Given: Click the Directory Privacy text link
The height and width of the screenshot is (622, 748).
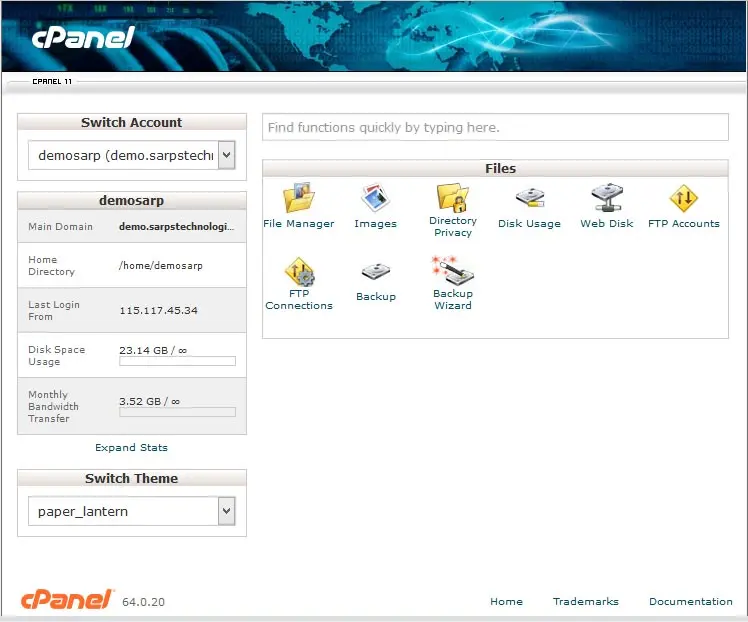Looking at the screenshot, I should coord(453,227).
